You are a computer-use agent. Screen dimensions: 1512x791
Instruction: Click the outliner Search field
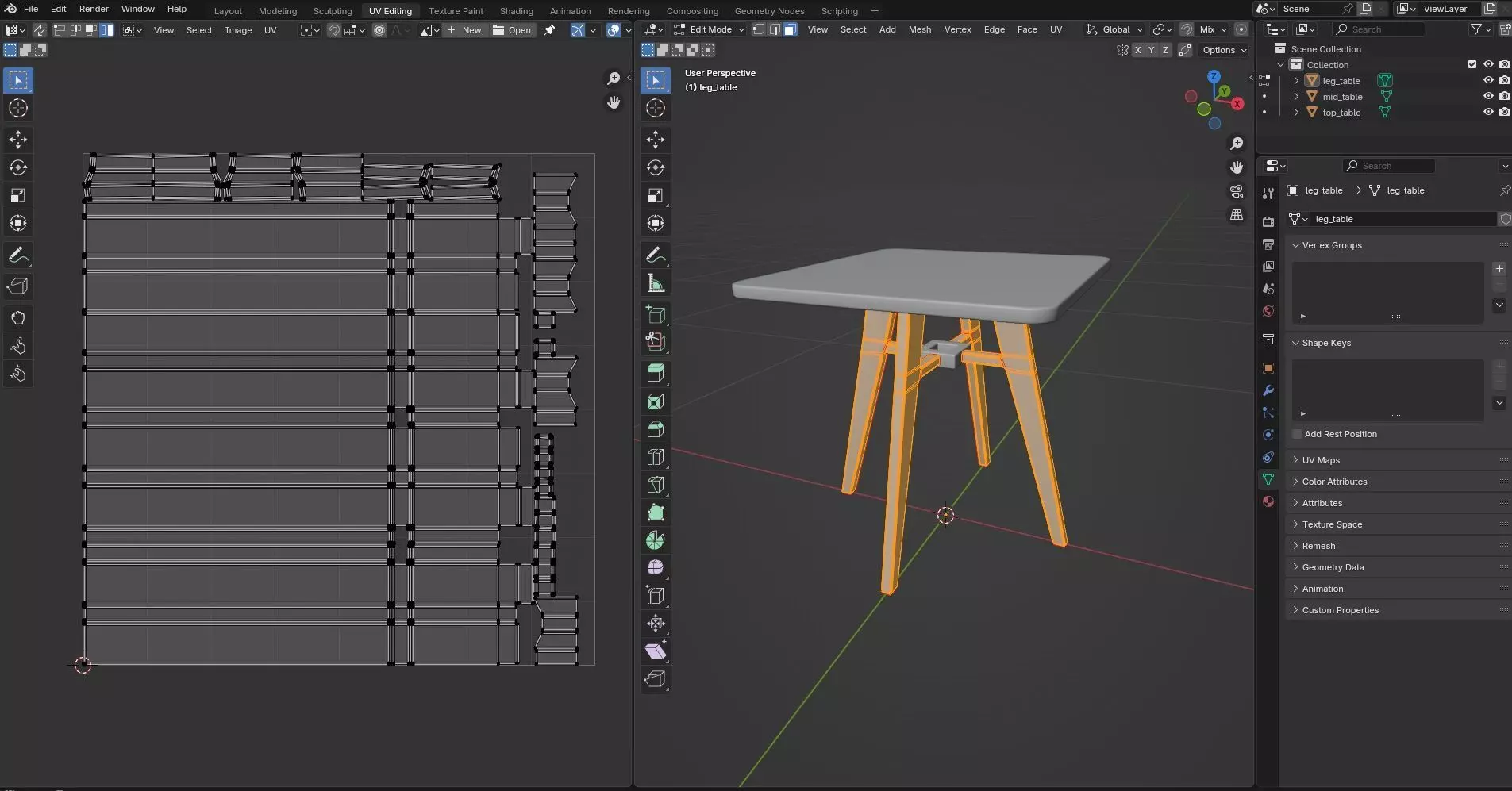pyautogui.click(x=1378, y=29)
